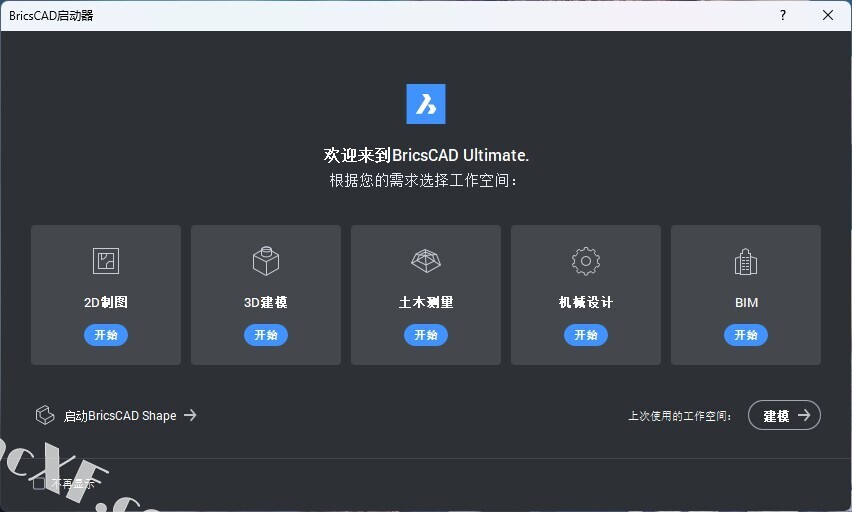
Task: Click the 机械设计 label
Action: coord(586,302)
